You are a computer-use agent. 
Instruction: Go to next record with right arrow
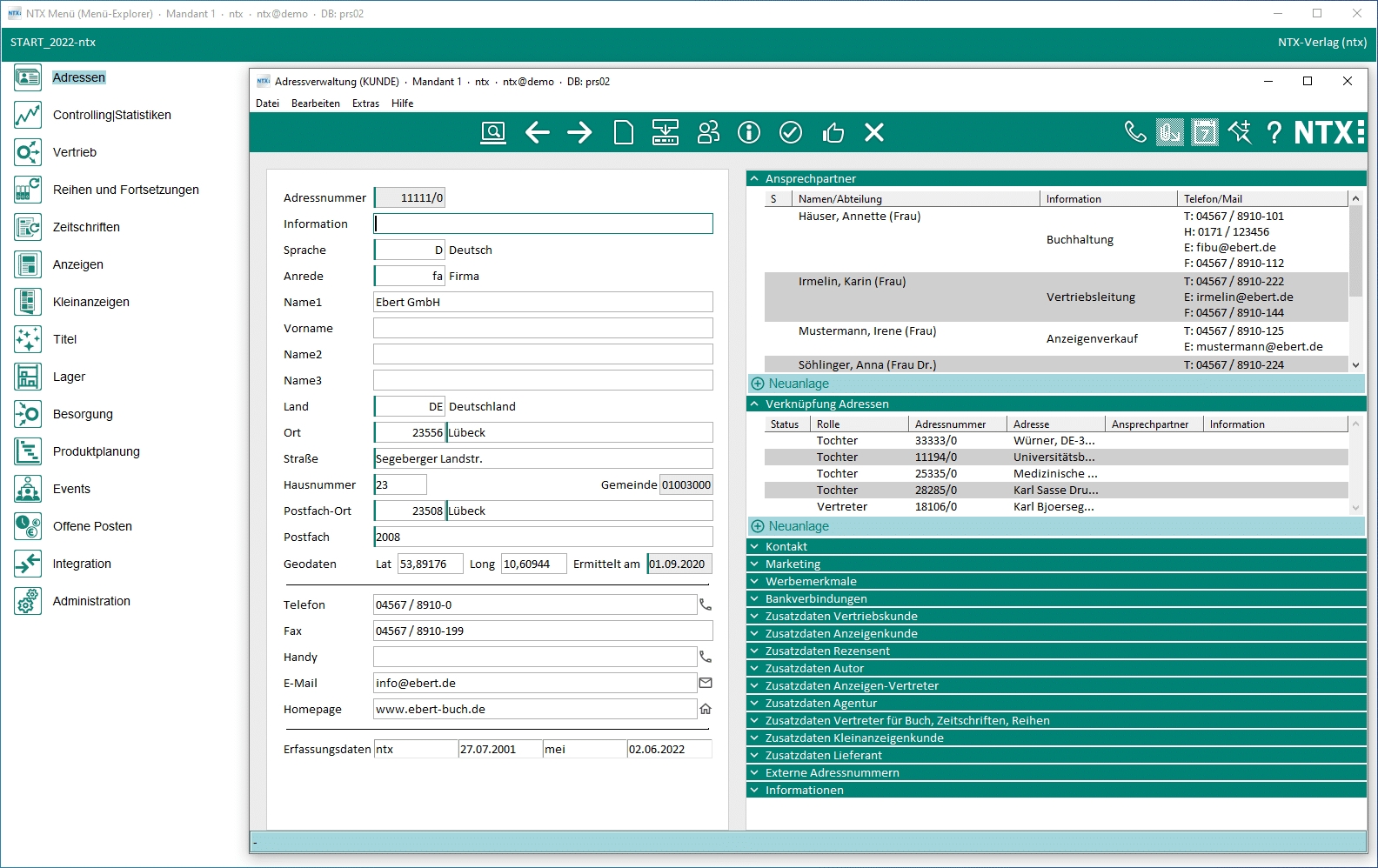[x=579, y=132]
